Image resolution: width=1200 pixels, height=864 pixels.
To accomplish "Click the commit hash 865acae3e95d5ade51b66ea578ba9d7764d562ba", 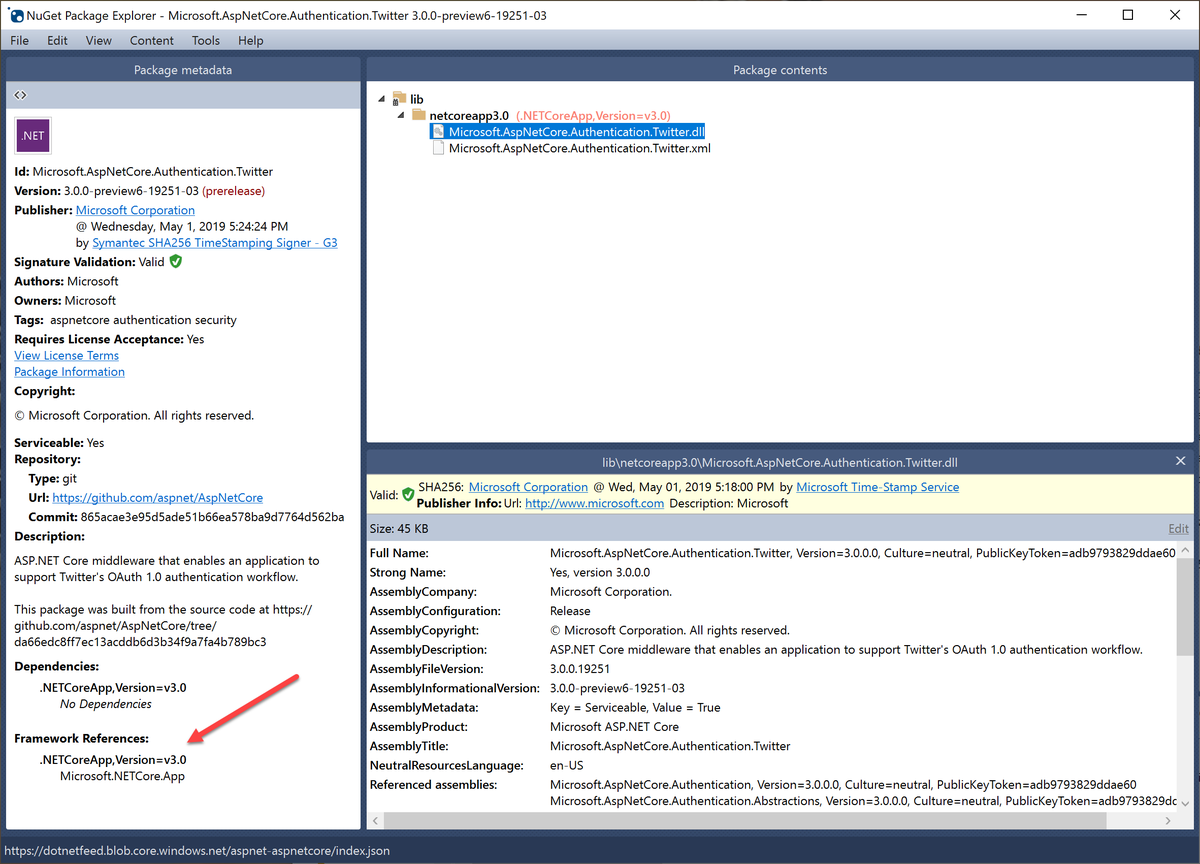I will tap(213, 517).
